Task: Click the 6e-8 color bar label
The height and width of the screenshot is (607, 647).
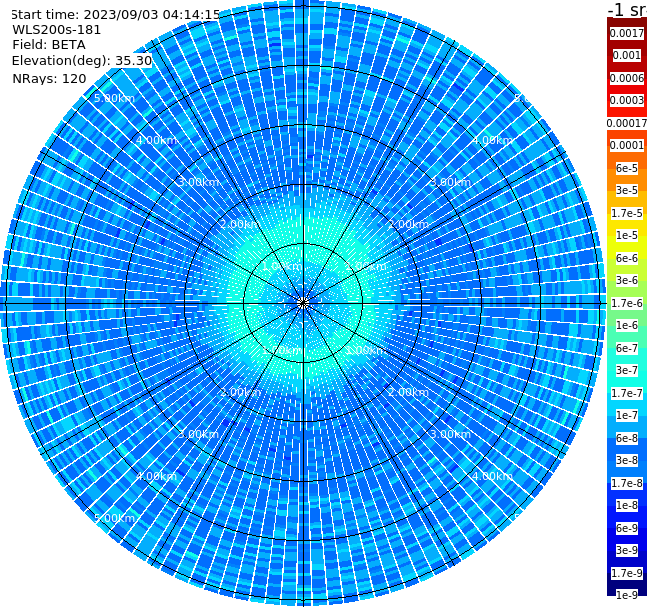Action: click(627, 438)
